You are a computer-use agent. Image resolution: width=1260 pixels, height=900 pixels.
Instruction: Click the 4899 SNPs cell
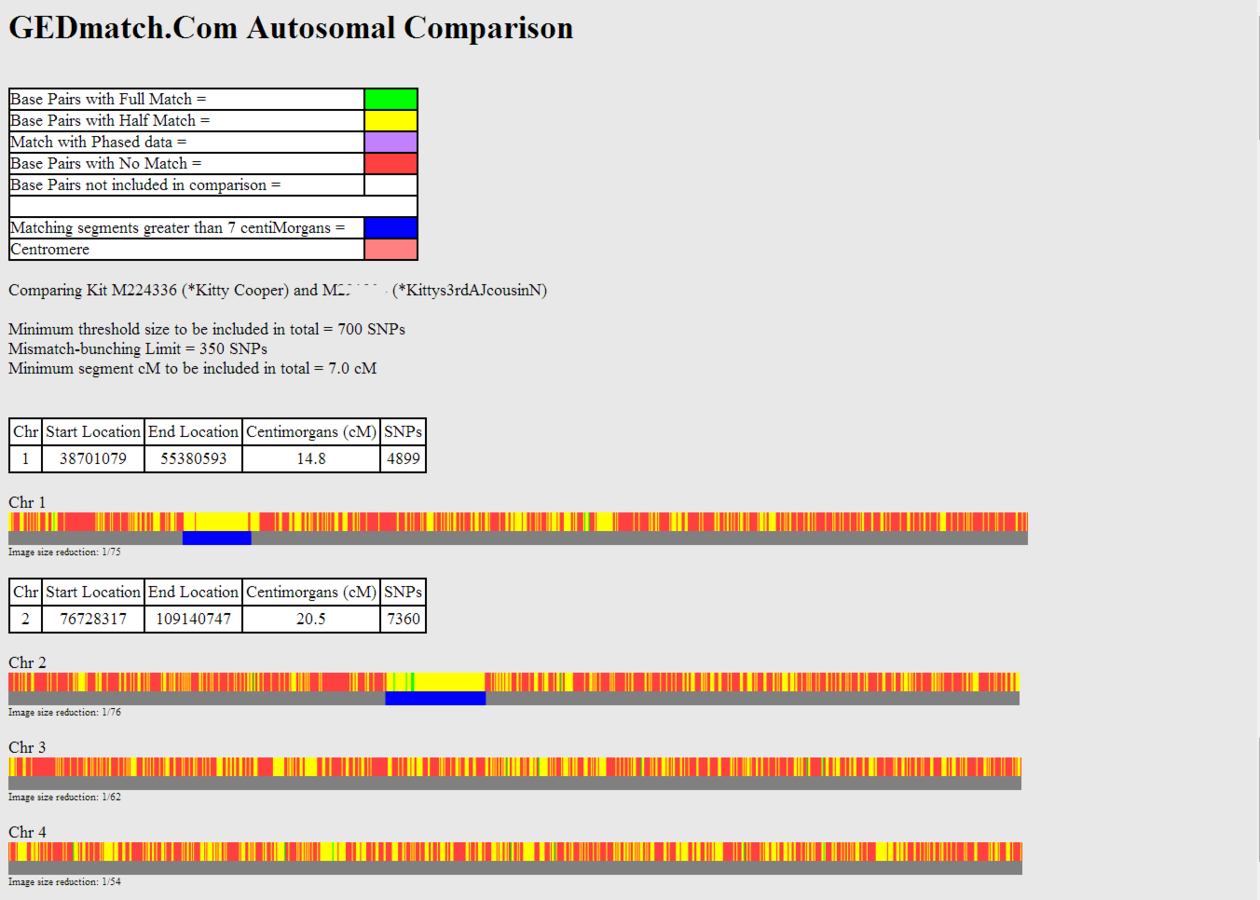tap(403, 459)
